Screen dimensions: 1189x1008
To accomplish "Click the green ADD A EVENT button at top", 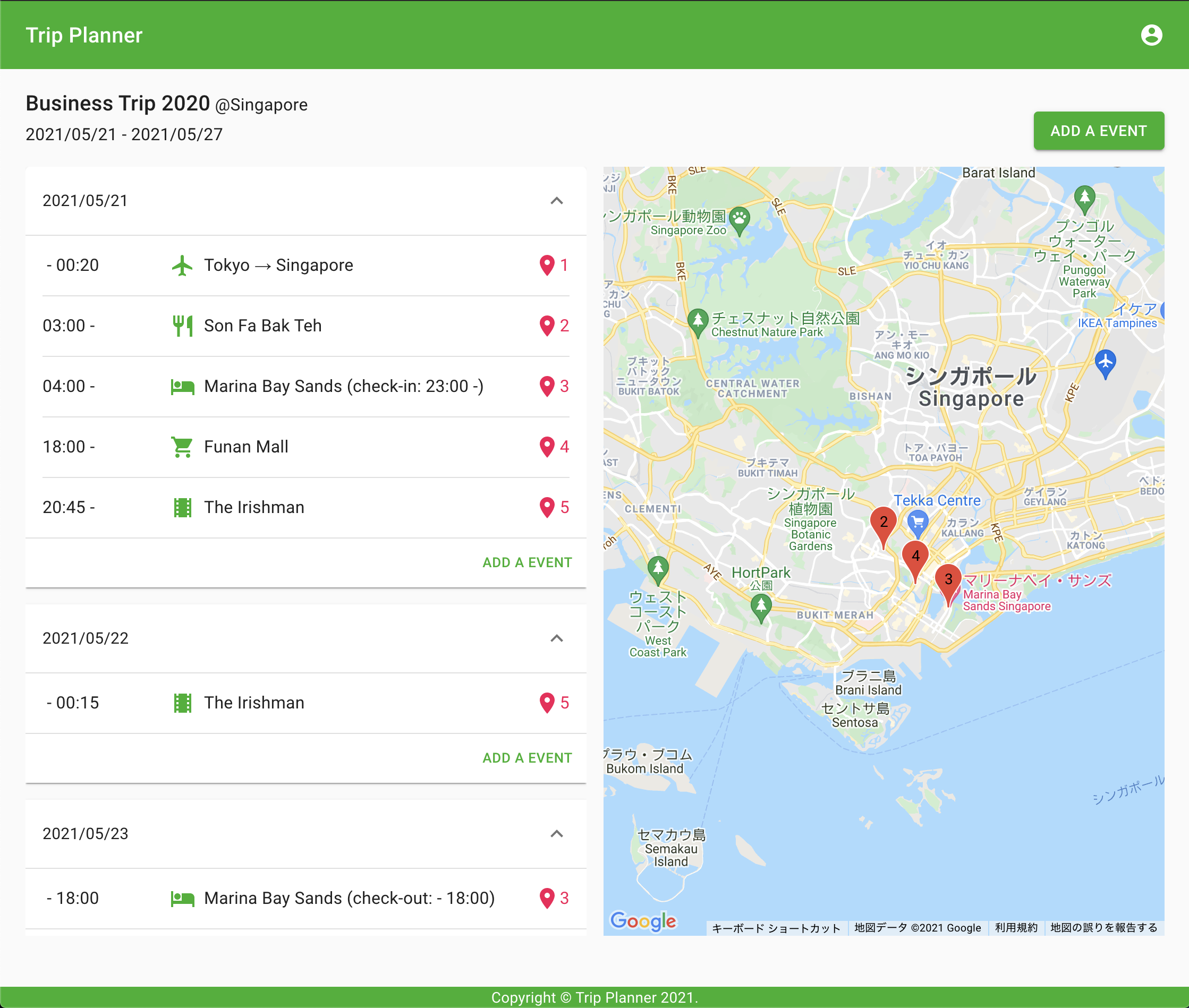I will coord(1098,131).
